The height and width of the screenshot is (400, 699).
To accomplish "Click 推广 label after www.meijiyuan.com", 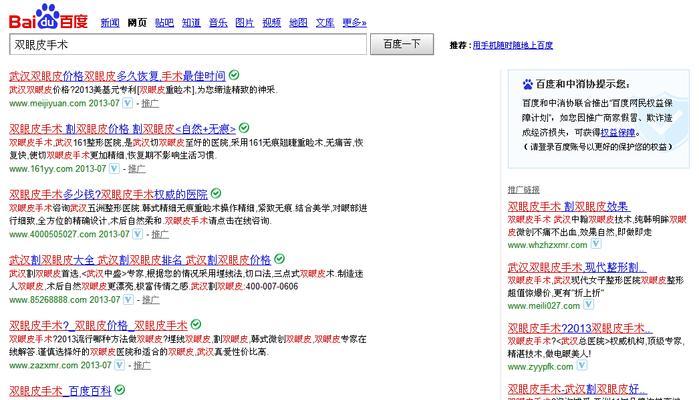I will [x=150, y=103].
